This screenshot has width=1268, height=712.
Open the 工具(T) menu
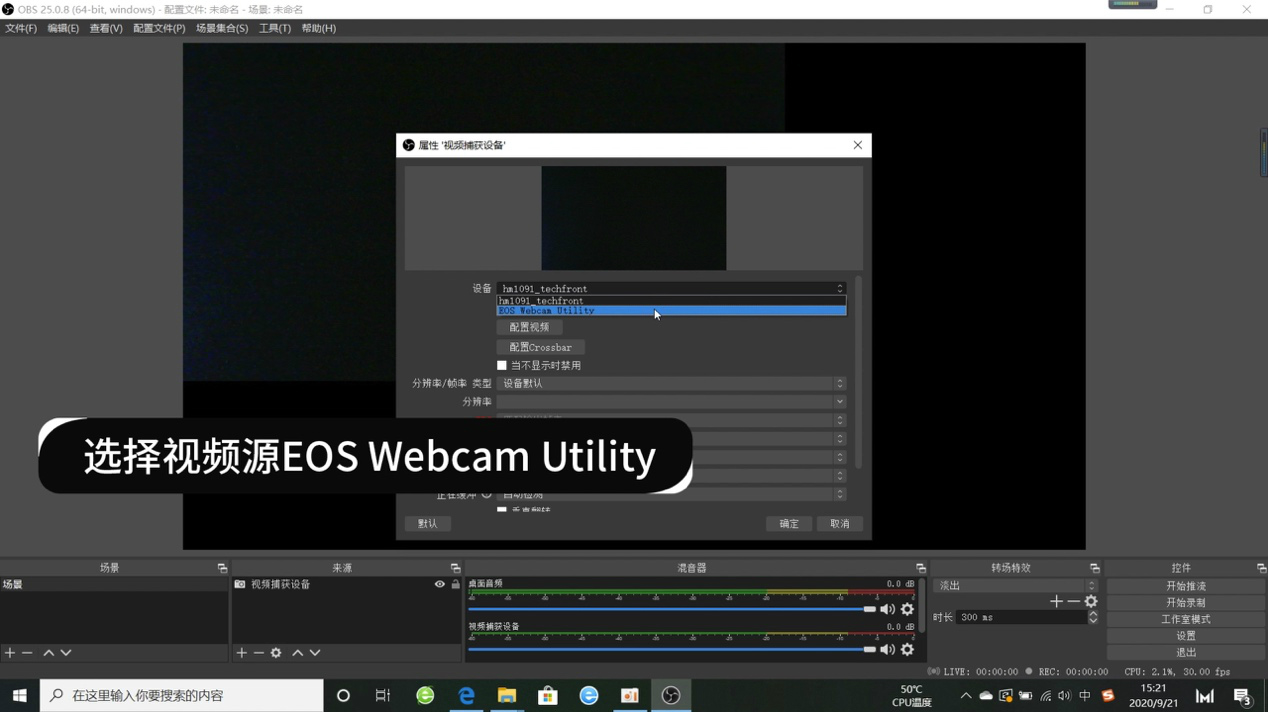272,28
